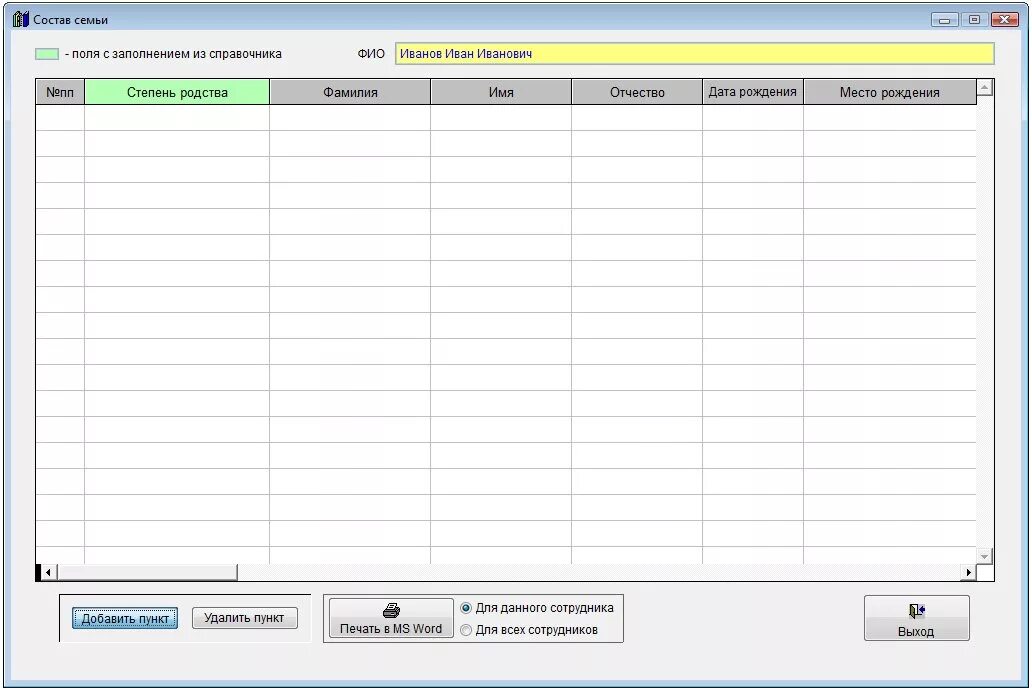Maximize the Состав семьи window
The image size is (1032, 688).
pyautogui.click(x=975, y=20)
